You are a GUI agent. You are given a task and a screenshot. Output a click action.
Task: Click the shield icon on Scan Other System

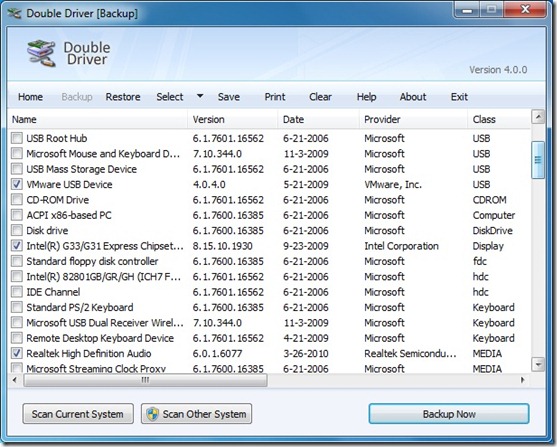(152, 414)
